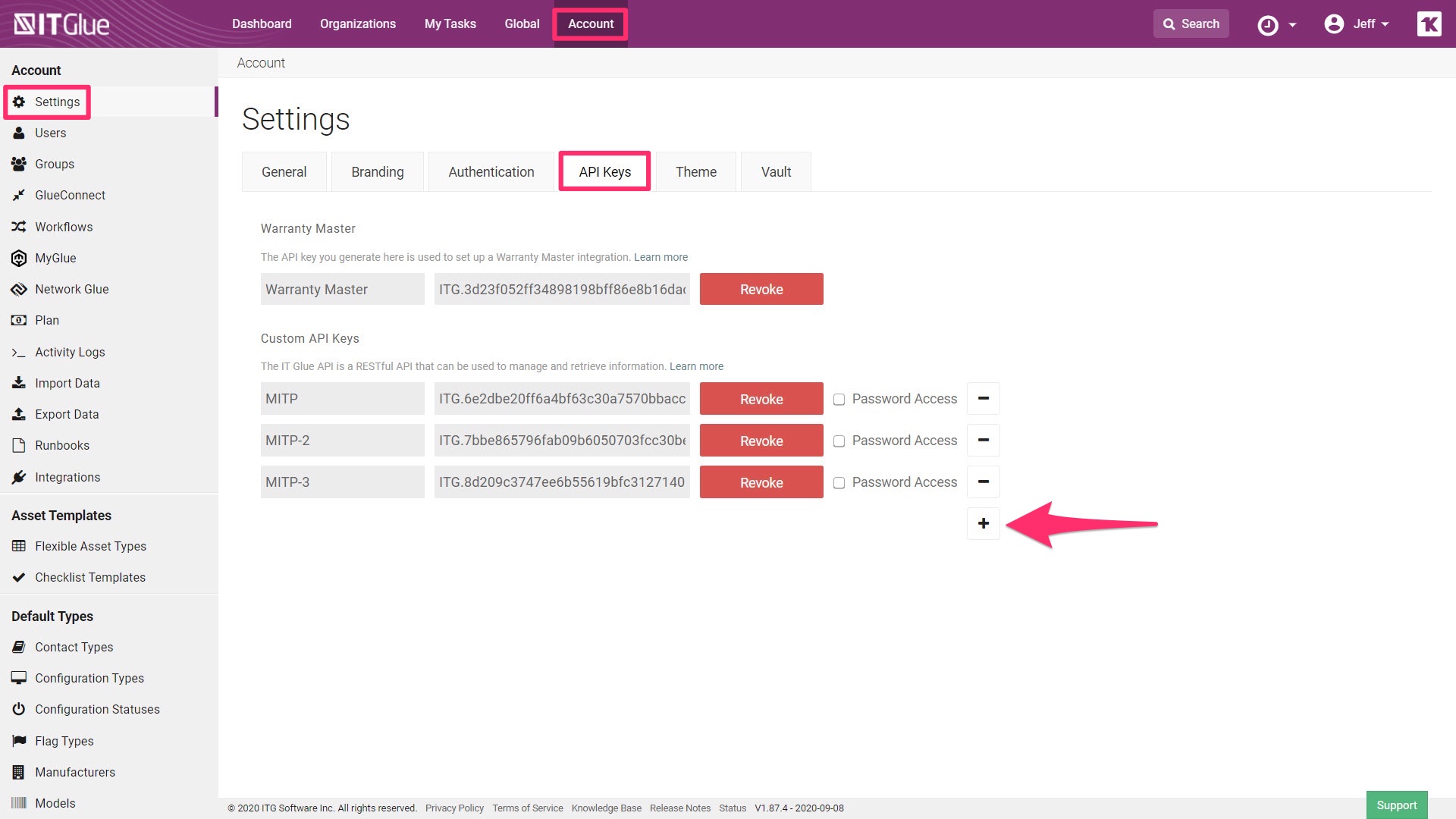
Task: Revoke the Warranty Master API key
Action: coord(761,289)
